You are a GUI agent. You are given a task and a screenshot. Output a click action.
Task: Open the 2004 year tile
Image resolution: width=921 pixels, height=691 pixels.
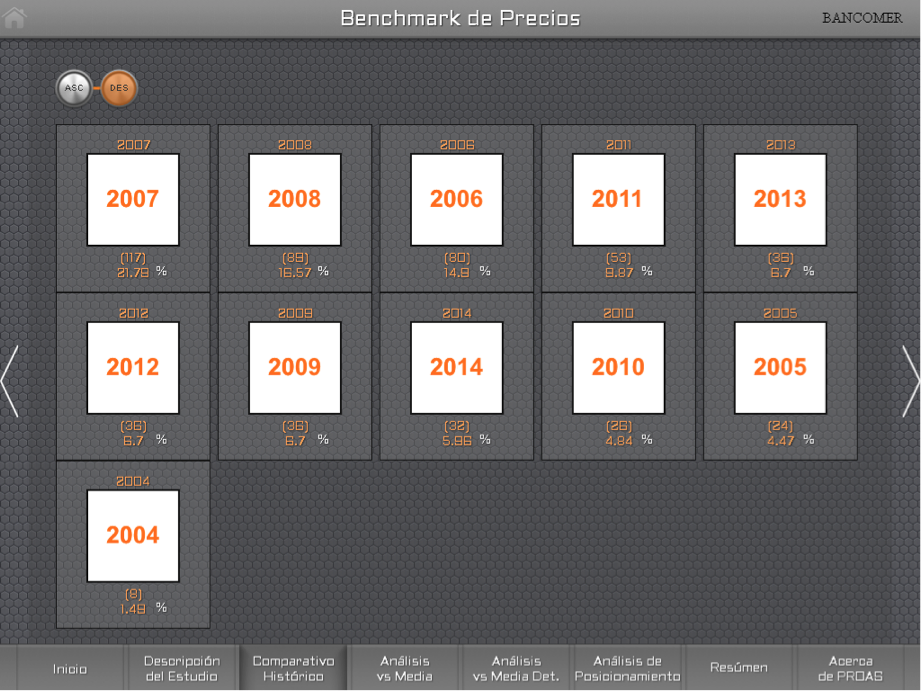tap(133, 536)
